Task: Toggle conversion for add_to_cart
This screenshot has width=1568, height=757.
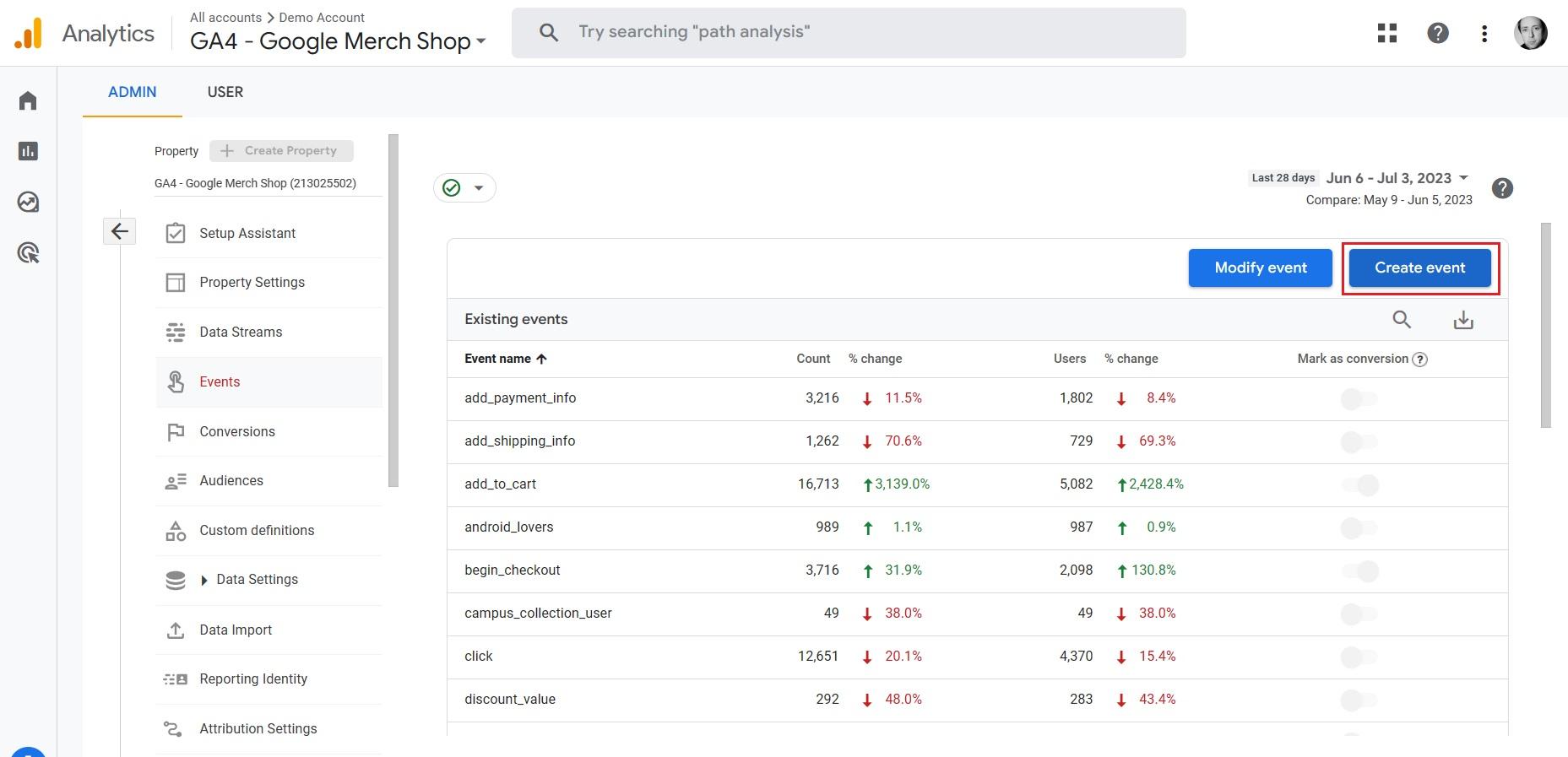Action: click(1359, 484)
